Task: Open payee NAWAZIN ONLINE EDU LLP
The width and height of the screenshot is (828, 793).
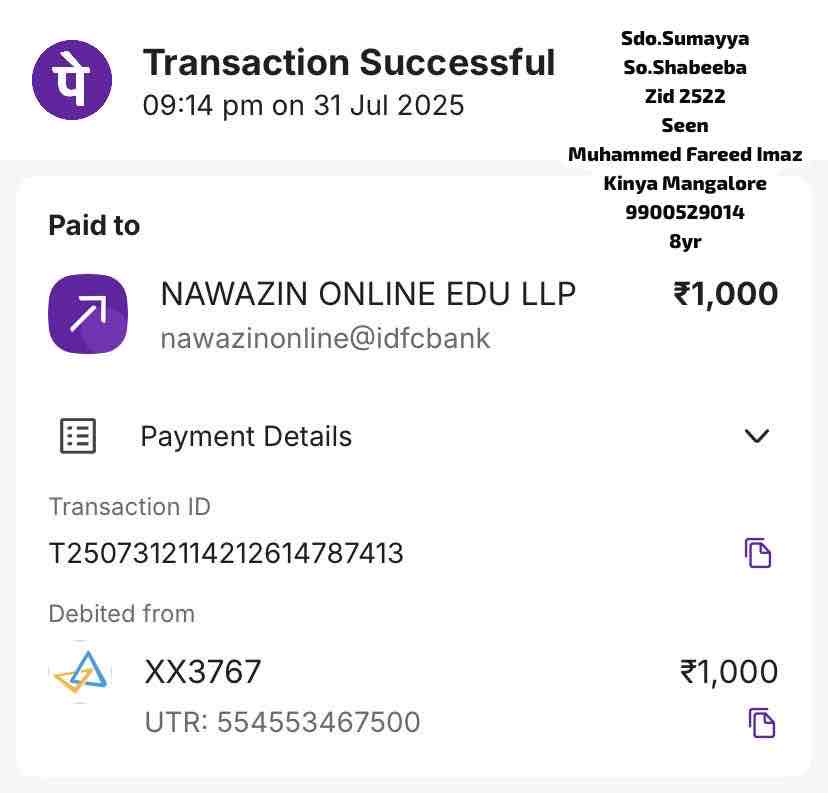Action: pos(368,294)
